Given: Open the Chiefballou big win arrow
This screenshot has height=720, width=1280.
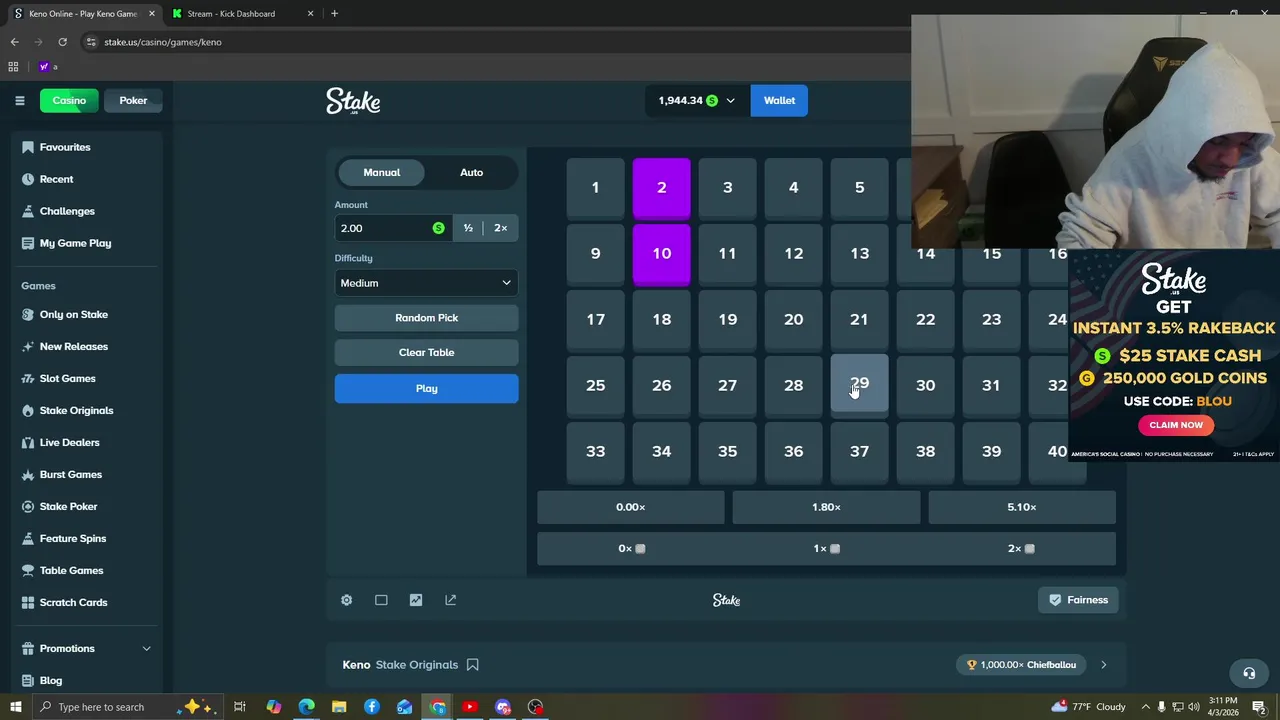Looking at the screenshot, I should (x=1103, y=665).
